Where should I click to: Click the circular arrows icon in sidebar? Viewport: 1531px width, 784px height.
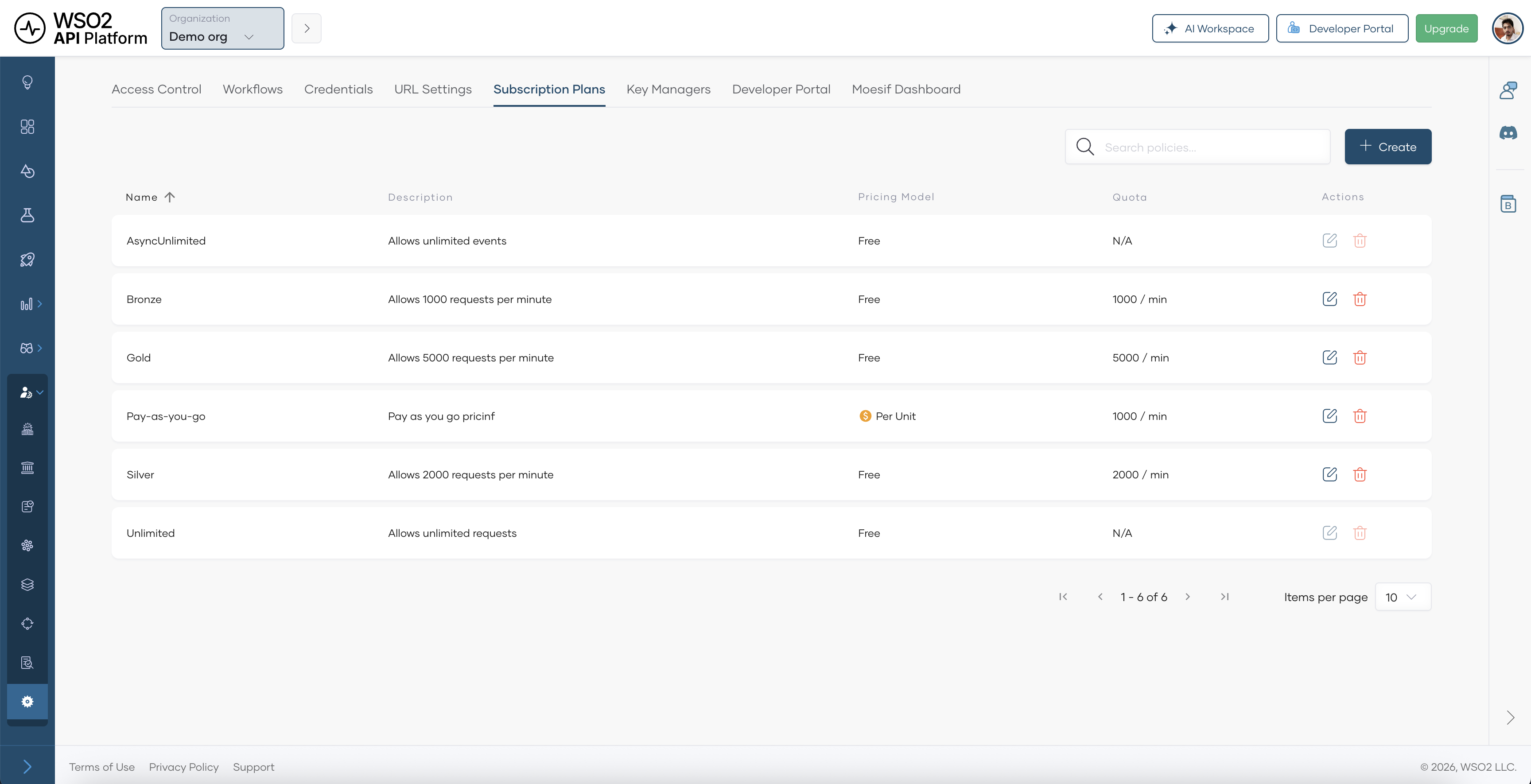tap(27, 624)
